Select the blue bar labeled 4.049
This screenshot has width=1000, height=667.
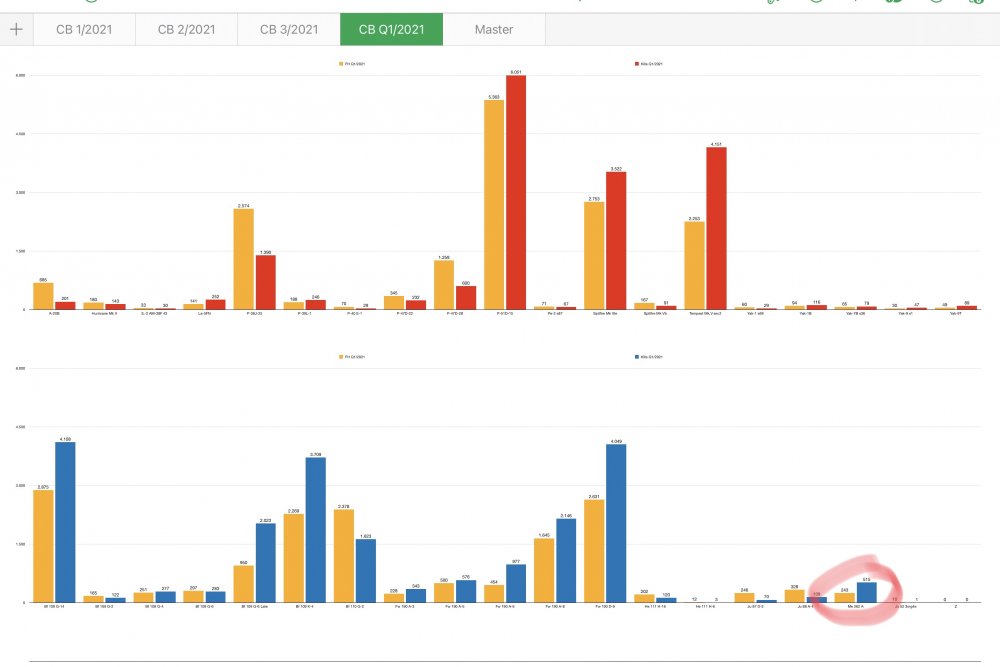[616, 524]
